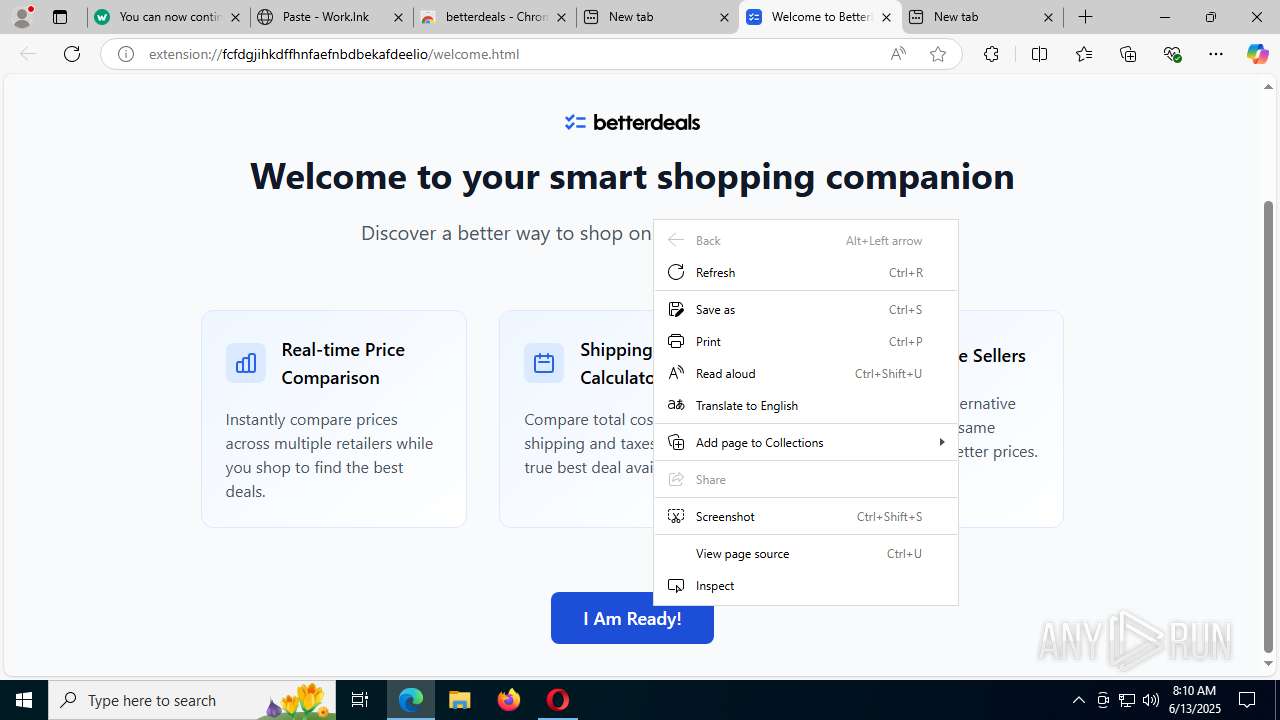The height and width of the screenshot is (720, 1280).
Task: Open the tab actions menu icon
Action: (x=60, y=17)
